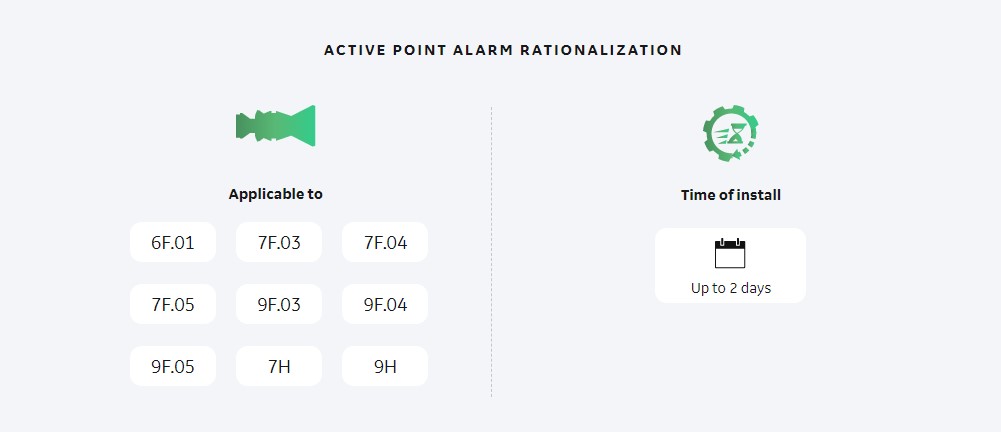Click the Active Point Alarm Rationalization heading
This screenshot has width=1001, height=432.
click(x=502, y=50)
